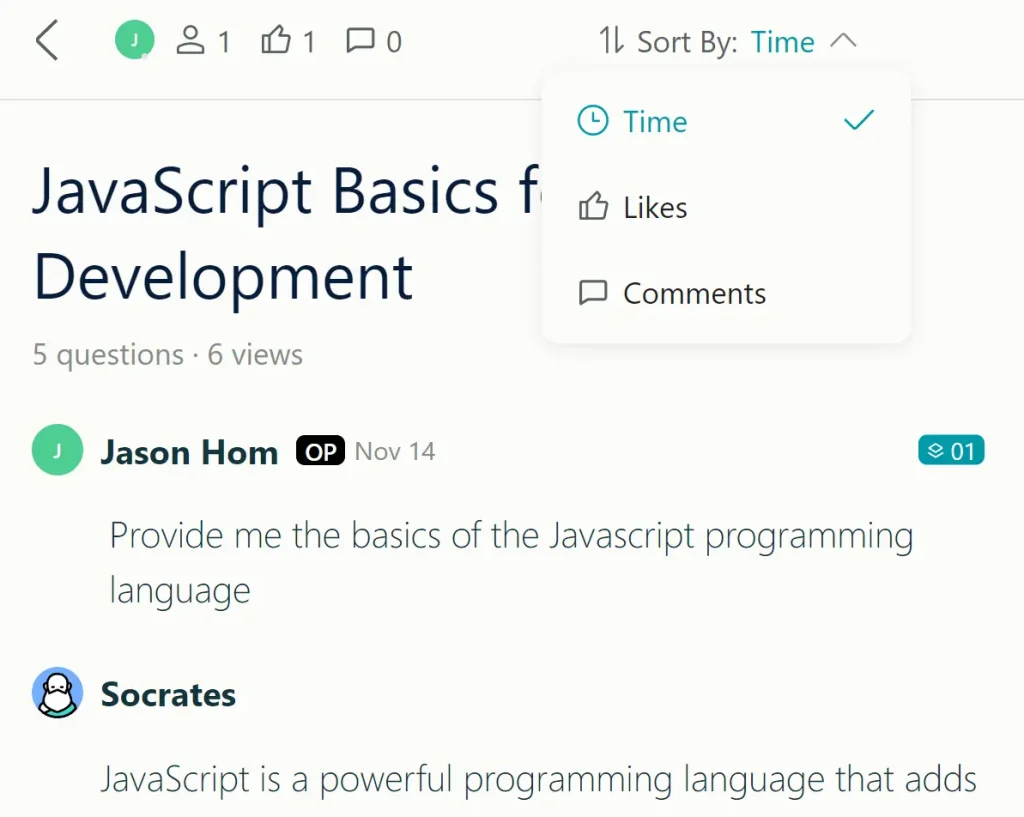
Task: Select Comments in the sort menu
Action: pyautogui.click(x=694, y=293)
